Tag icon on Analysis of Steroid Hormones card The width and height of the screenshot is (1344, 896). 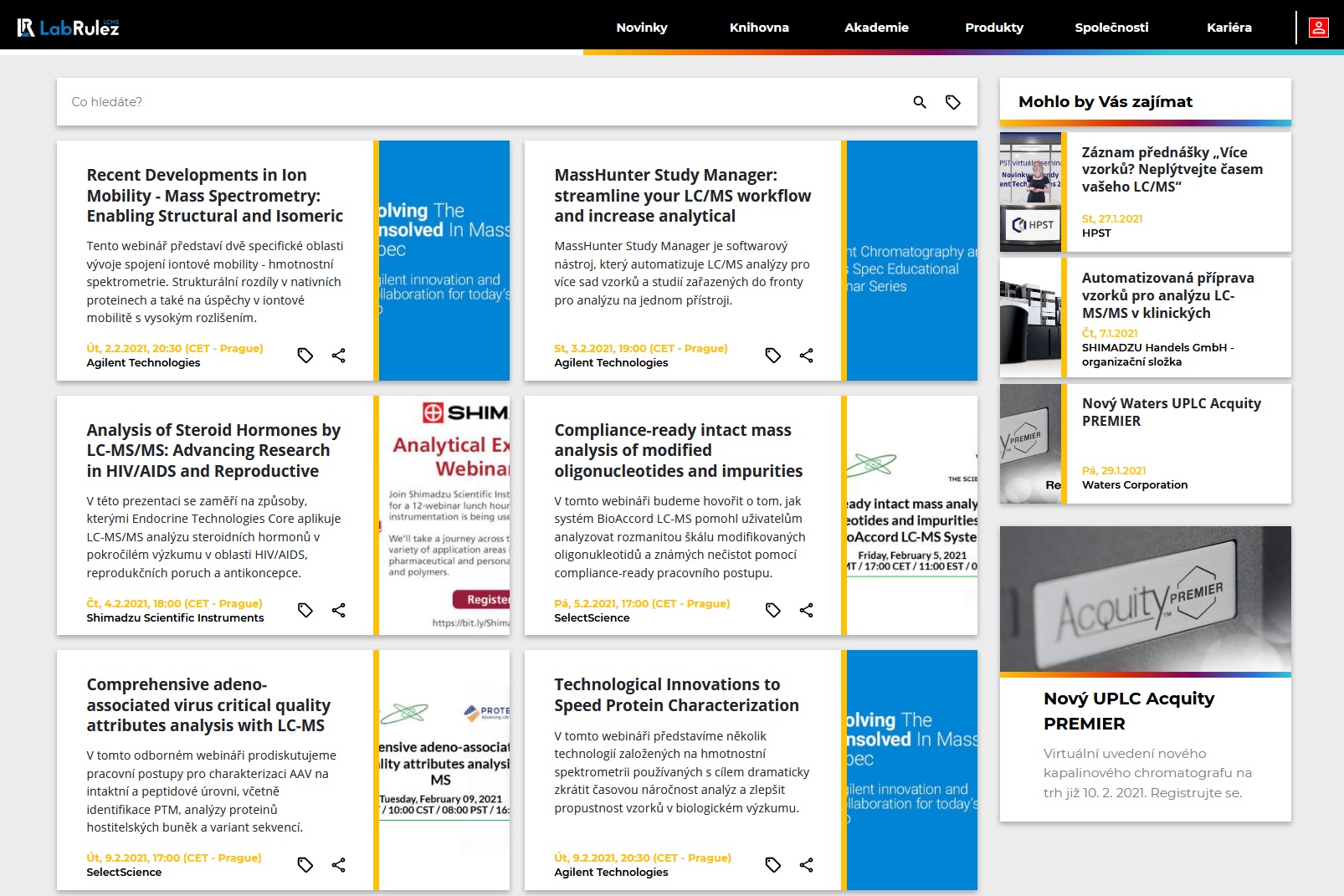point(305,610)
